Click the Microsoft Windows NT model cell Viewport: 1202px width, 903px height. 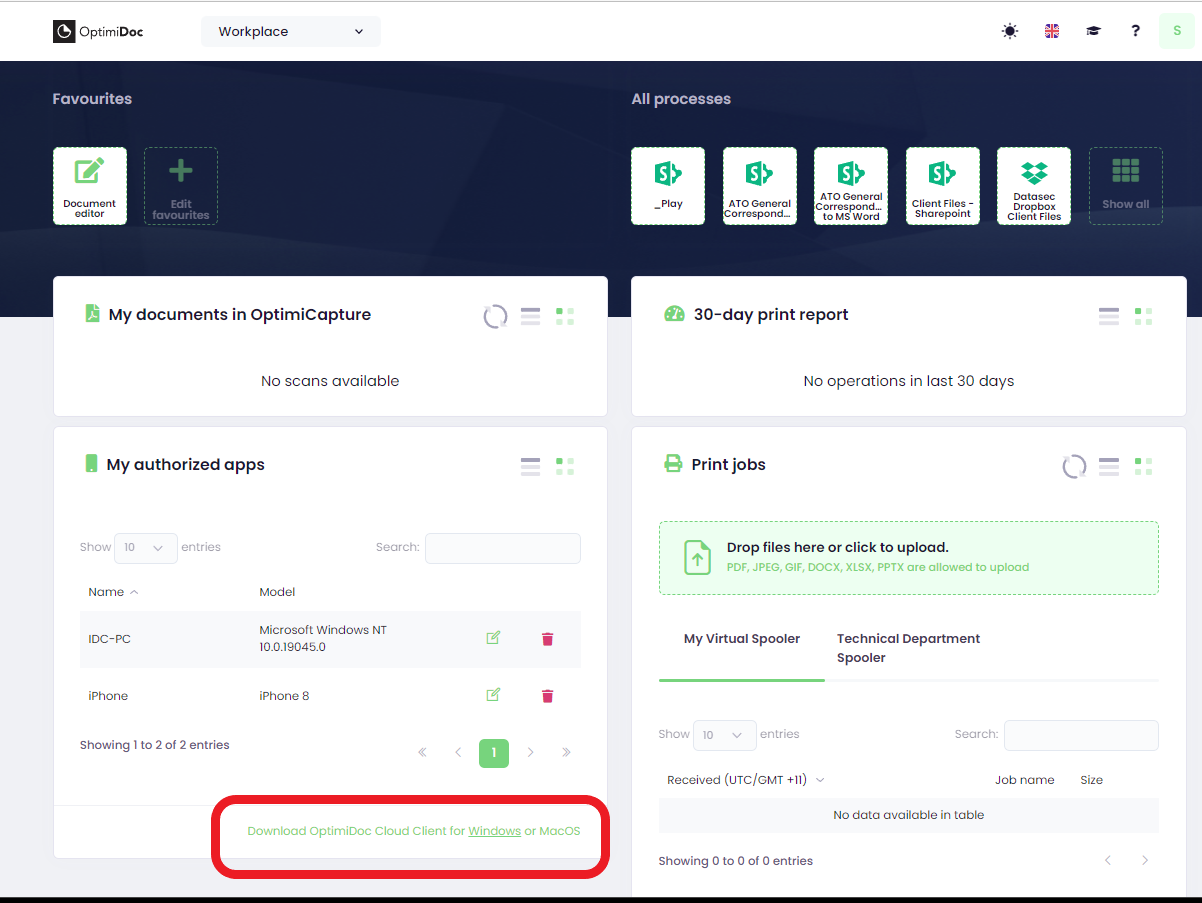point(323,639)
